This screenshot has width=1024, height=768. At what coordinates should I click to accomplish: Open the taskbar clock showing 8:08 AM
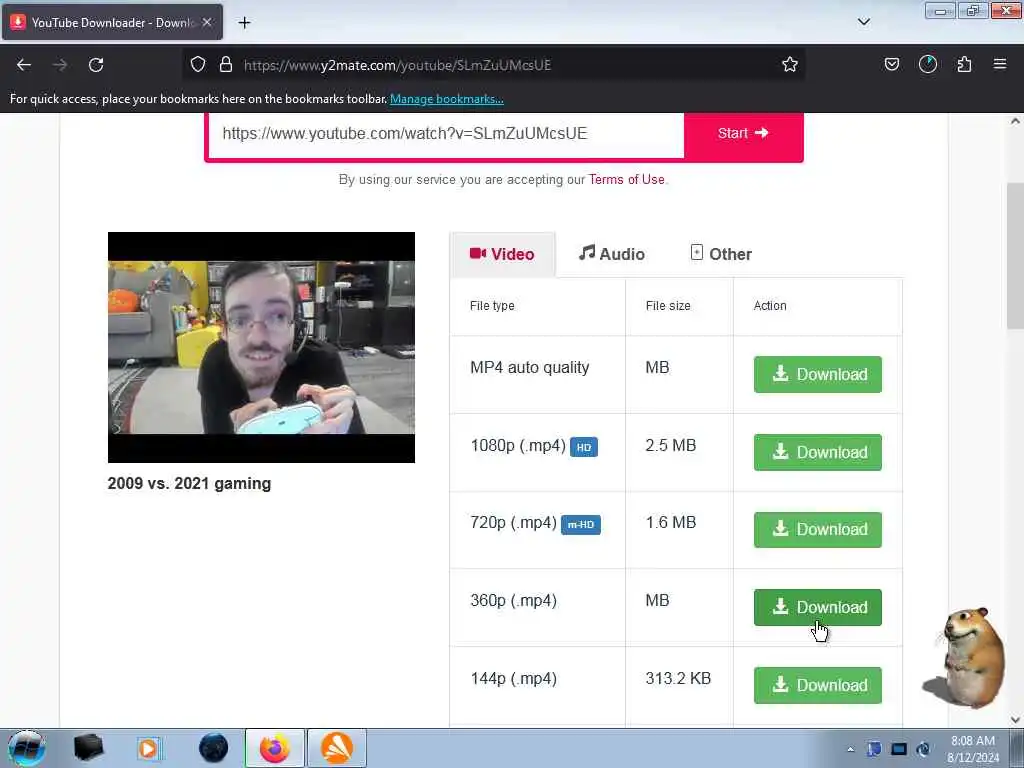pos(973,749)
